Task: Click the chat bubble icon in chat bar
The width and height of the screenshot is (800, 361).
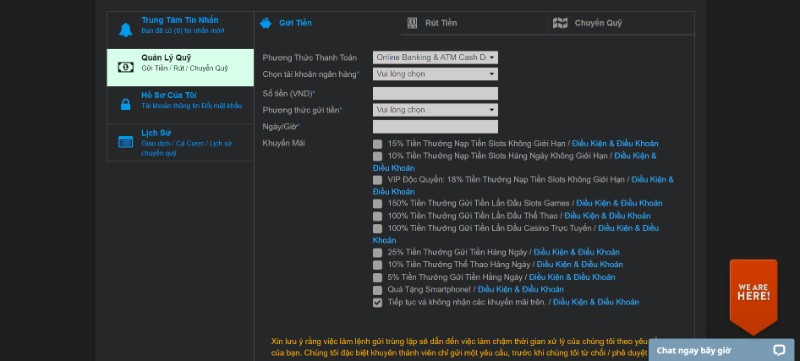Action: pyautogui.click(x=779, y=350)
